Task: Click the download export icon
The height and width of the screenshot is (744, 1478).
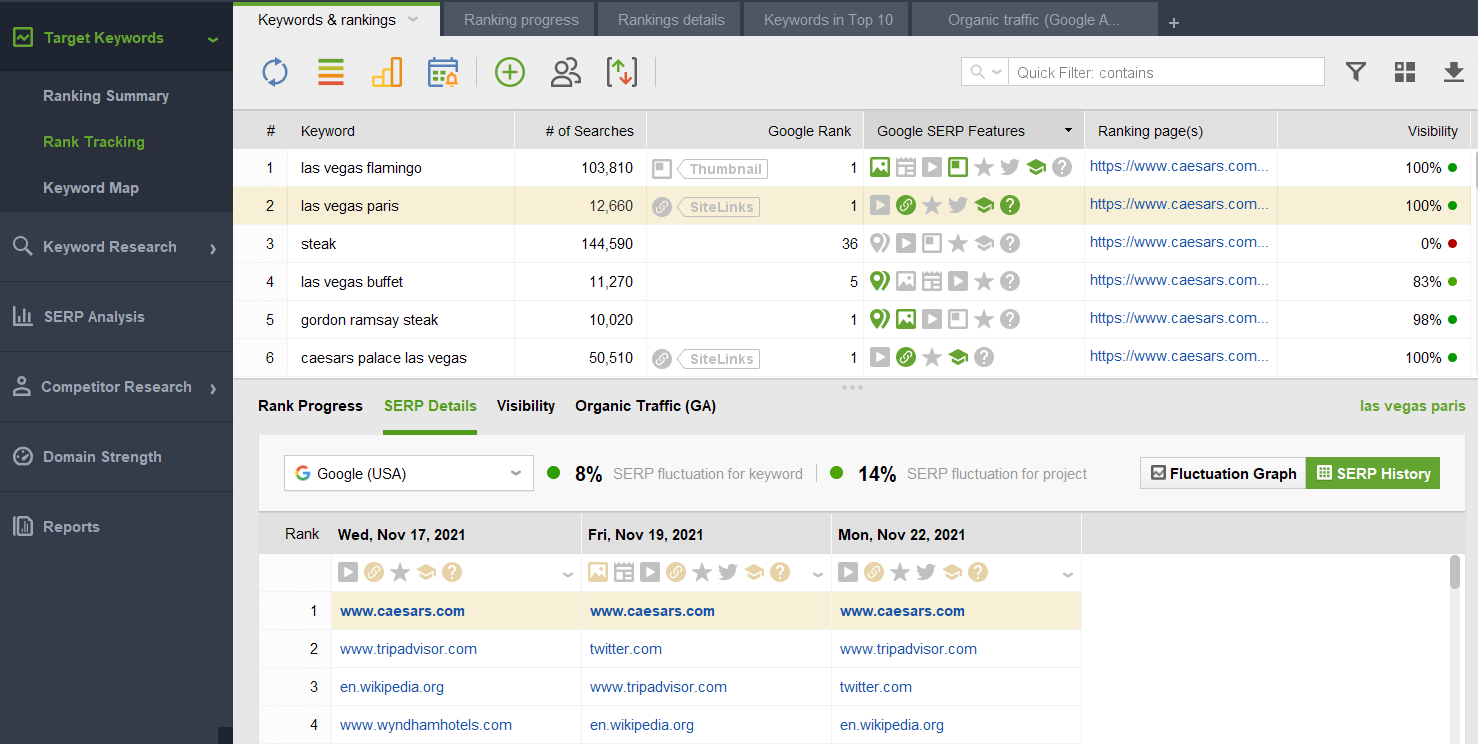Action: coord(1453,72)
